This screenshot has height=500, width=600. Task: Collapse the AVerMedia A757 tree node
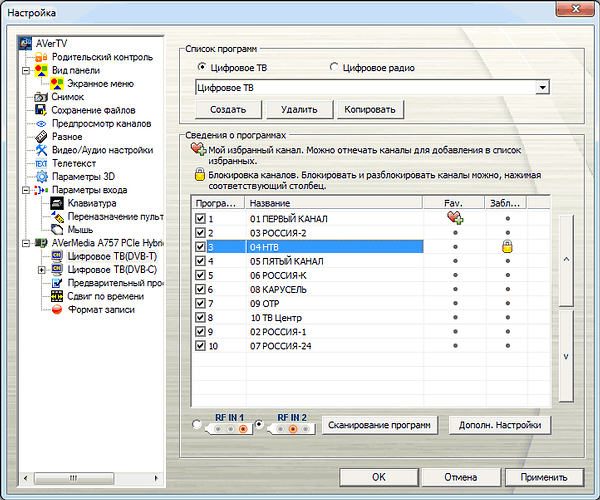[26, 243]
